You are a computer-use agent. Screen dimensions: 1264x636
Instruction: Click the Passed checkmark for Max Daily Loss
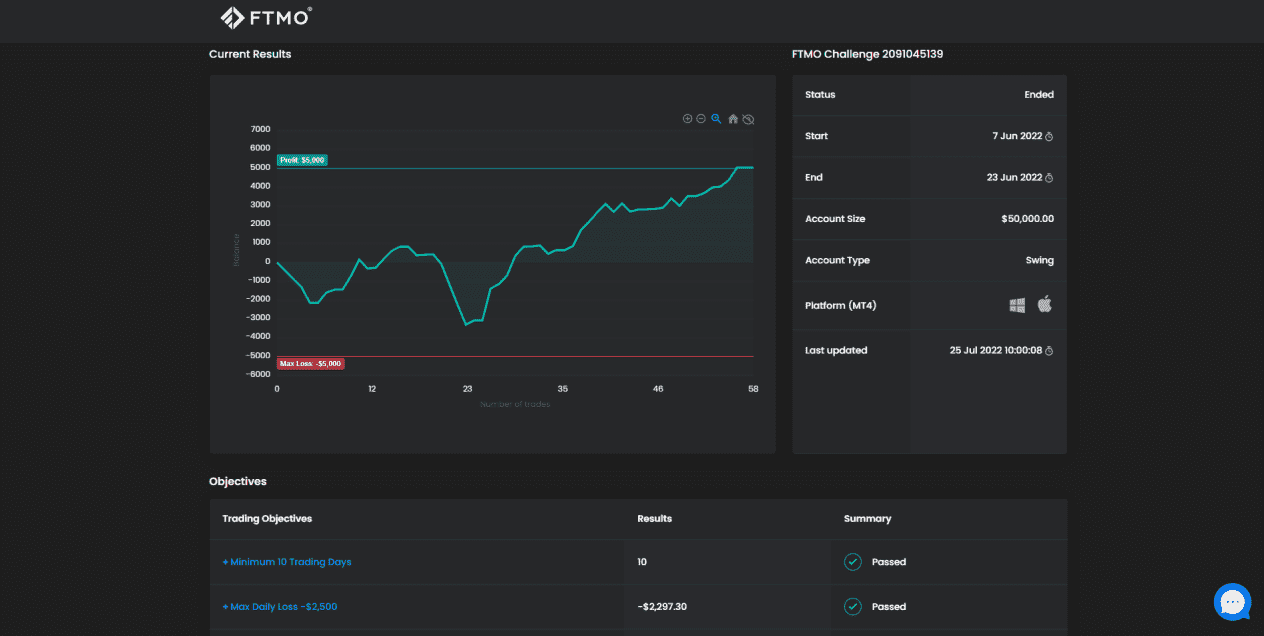pyautogui.click(x=853, y=606)
